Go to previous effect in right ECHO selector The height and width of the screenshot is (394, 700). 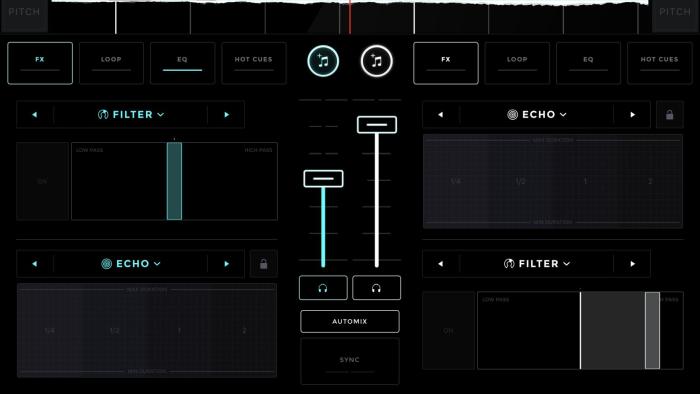441,115
